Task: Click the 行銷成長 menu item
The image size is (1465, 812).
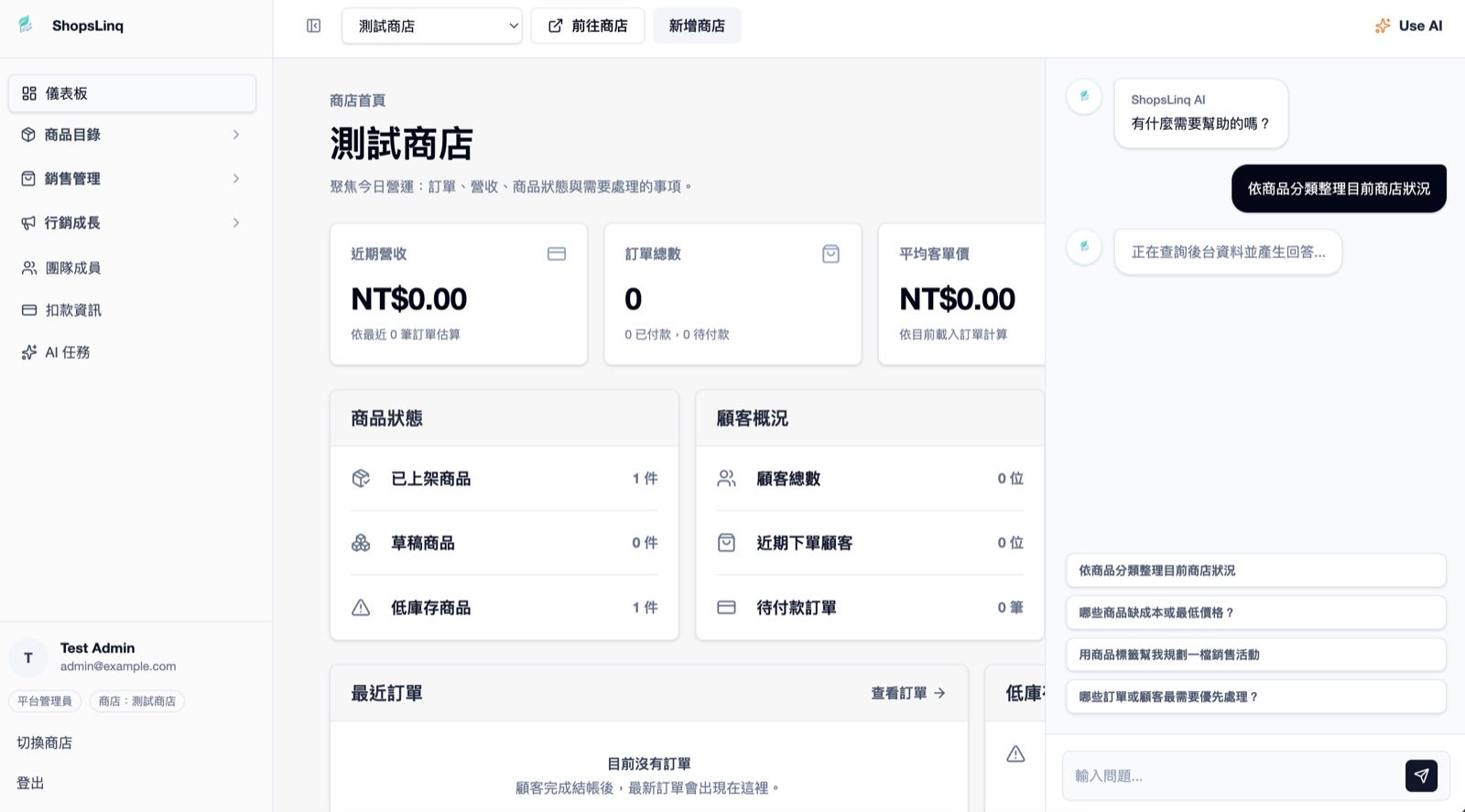Action: (132, 222)
